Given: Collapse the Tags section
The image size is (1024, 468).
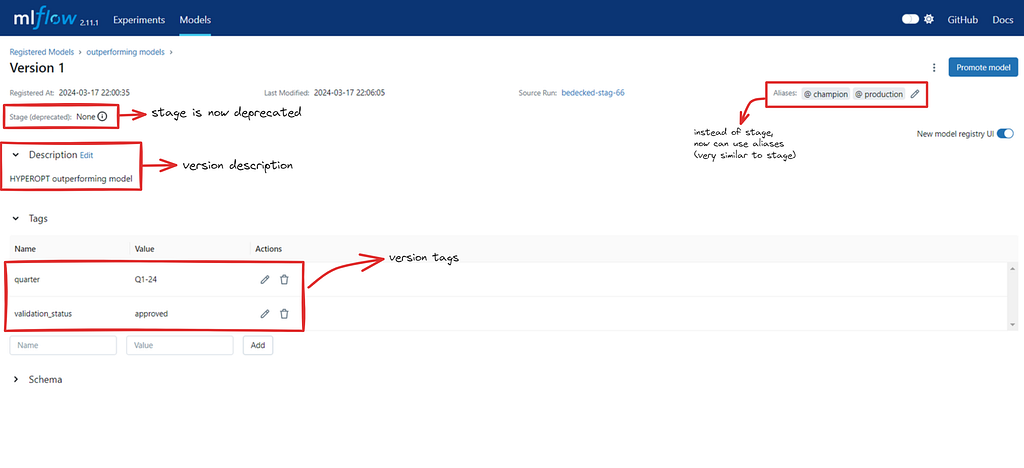Looking at the screenshot, I should point(16,219).
